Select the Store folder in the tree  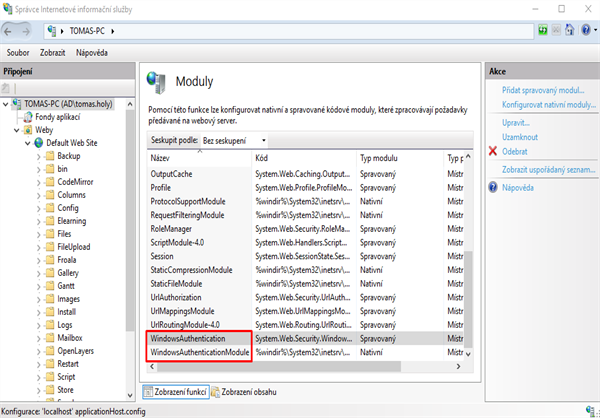(65, 390)
